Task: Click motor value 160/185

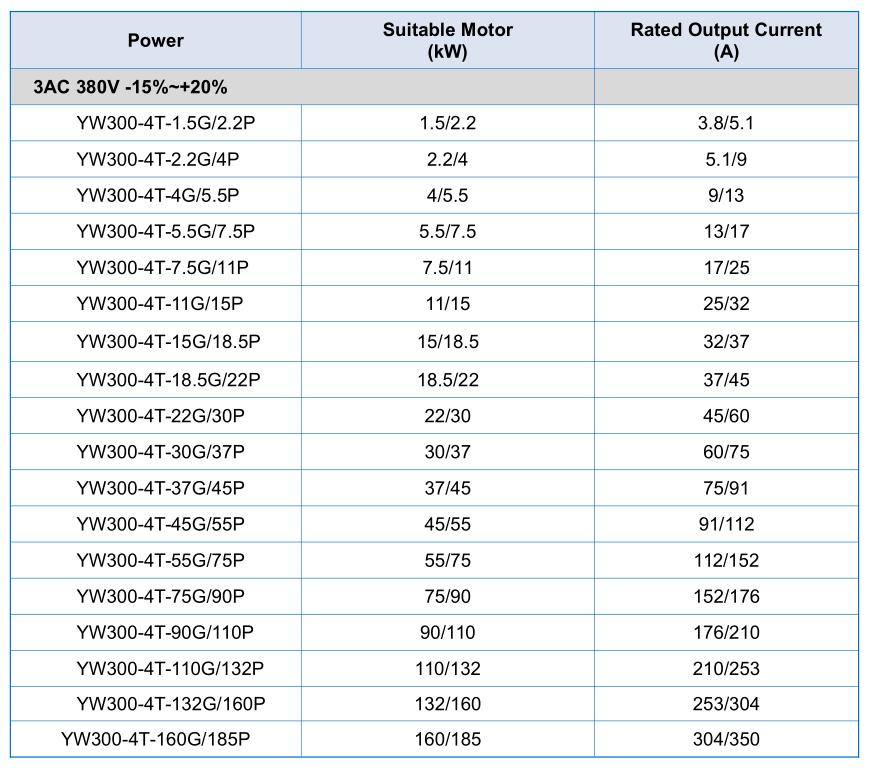Action: pyautogui.click(x=448, y=739)
